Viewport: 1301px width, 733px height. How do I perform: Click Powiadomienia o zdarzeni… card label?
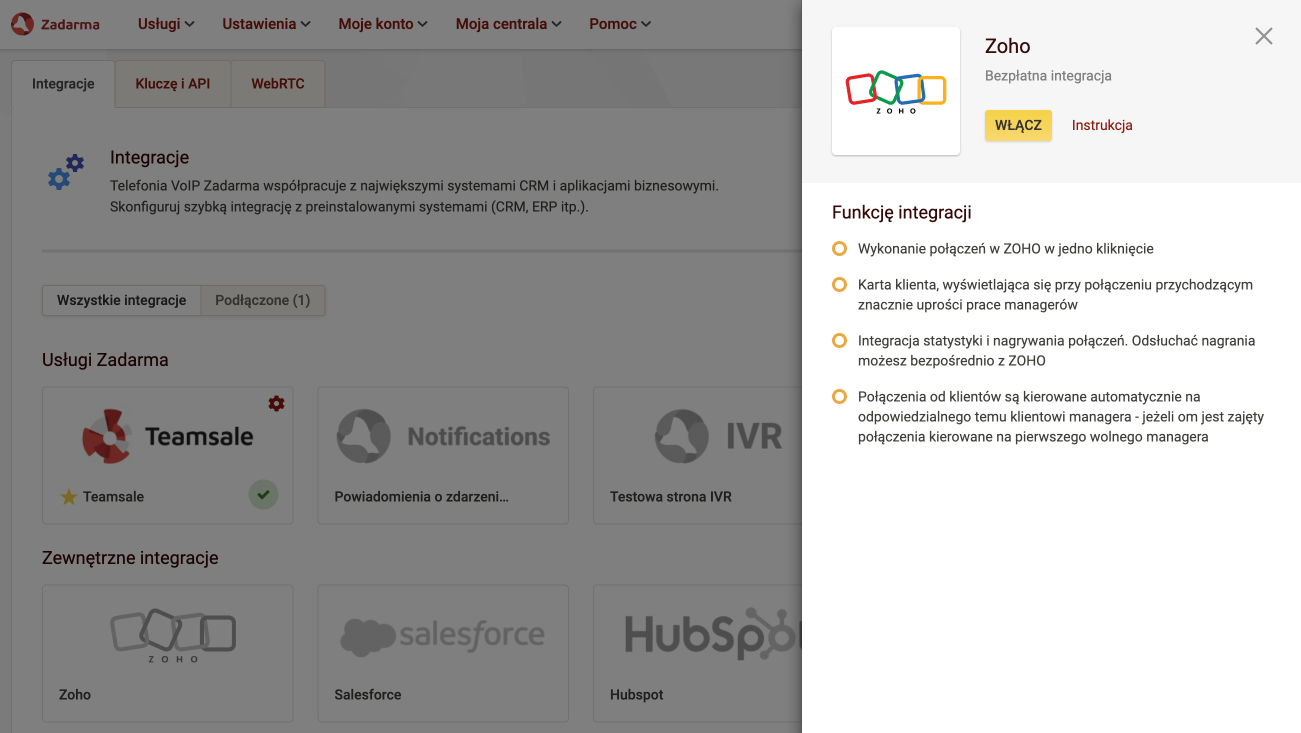[421, 496]
